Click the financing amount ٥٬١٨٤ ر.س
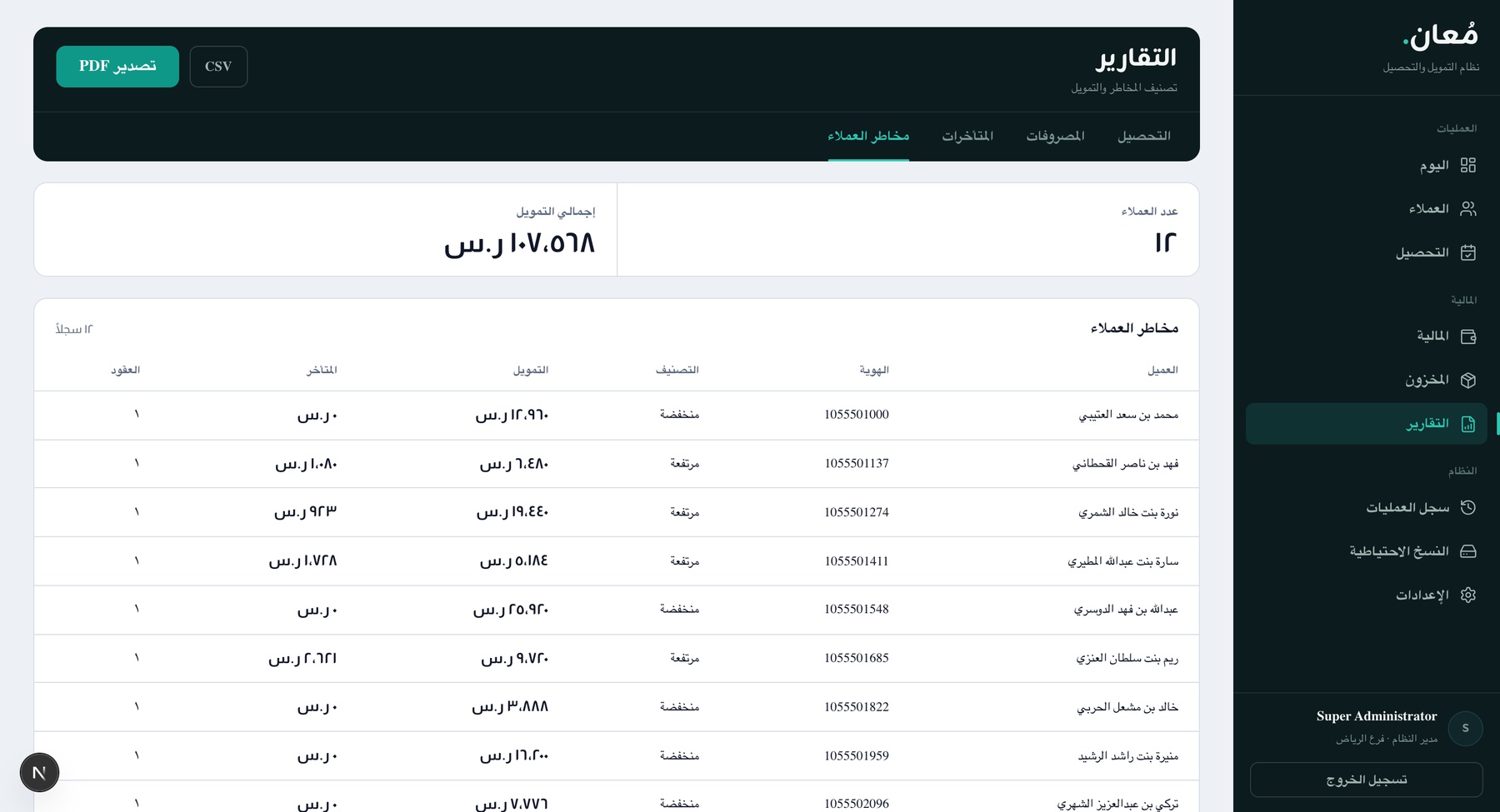The width and height of the screenshot is (1500, 812). pyautogui.click(x=514, y=561)
